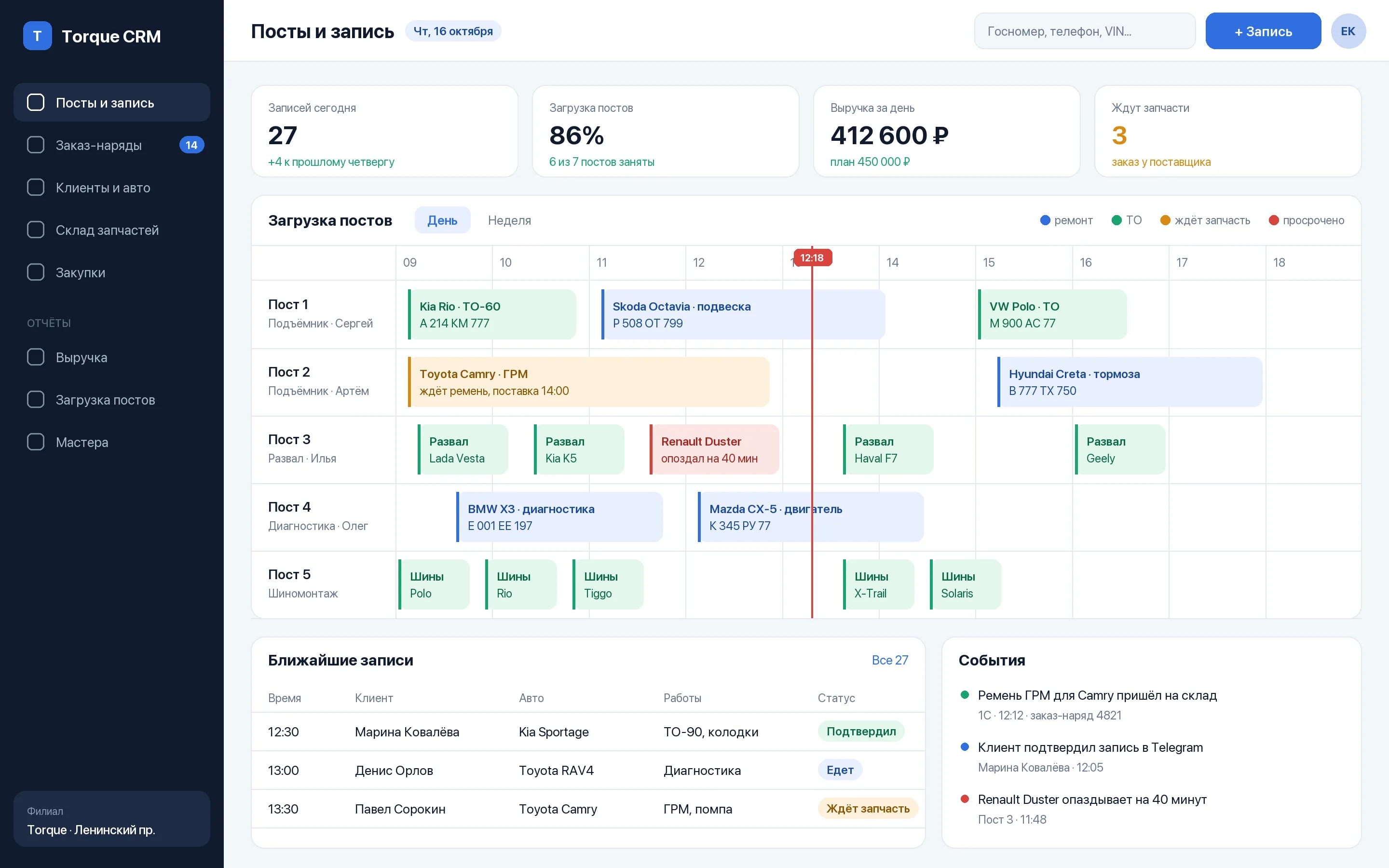The image size is (1389, 868).
Task: Click the Torque CRM logo icon
Action: tap(37, 36)
